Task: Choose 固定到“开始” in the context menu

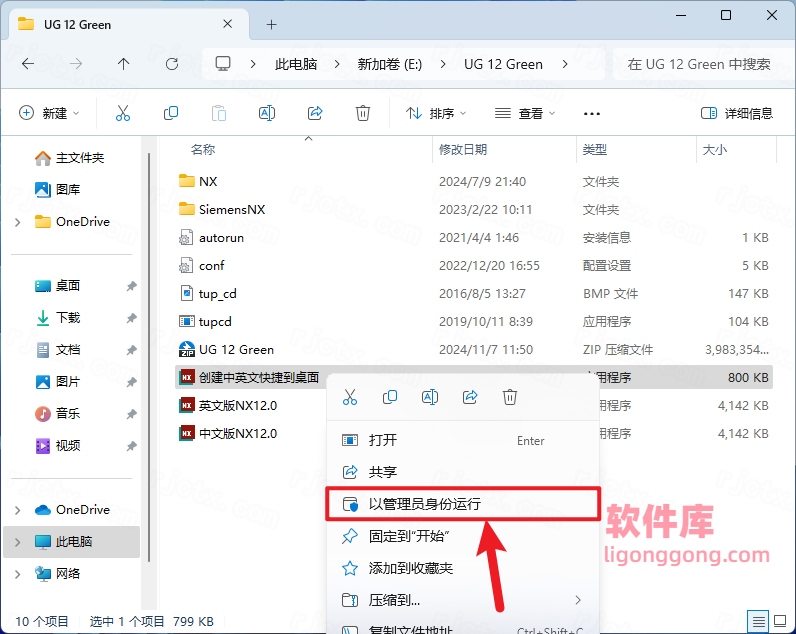Action: coord(462,536)
